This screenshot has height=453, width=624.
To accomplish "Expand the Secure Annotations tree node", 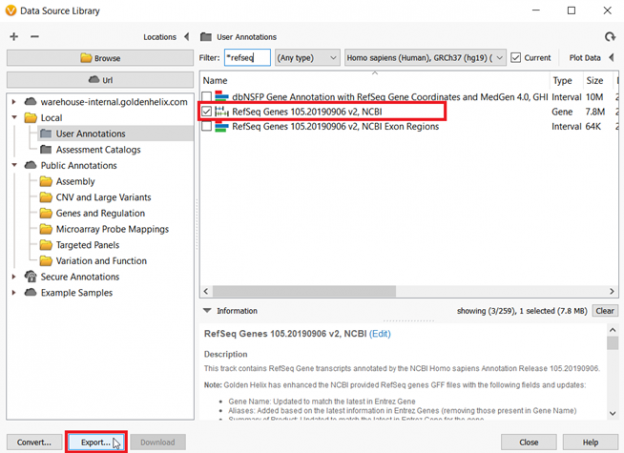I will pyautogui.click(x=14, y=277).
